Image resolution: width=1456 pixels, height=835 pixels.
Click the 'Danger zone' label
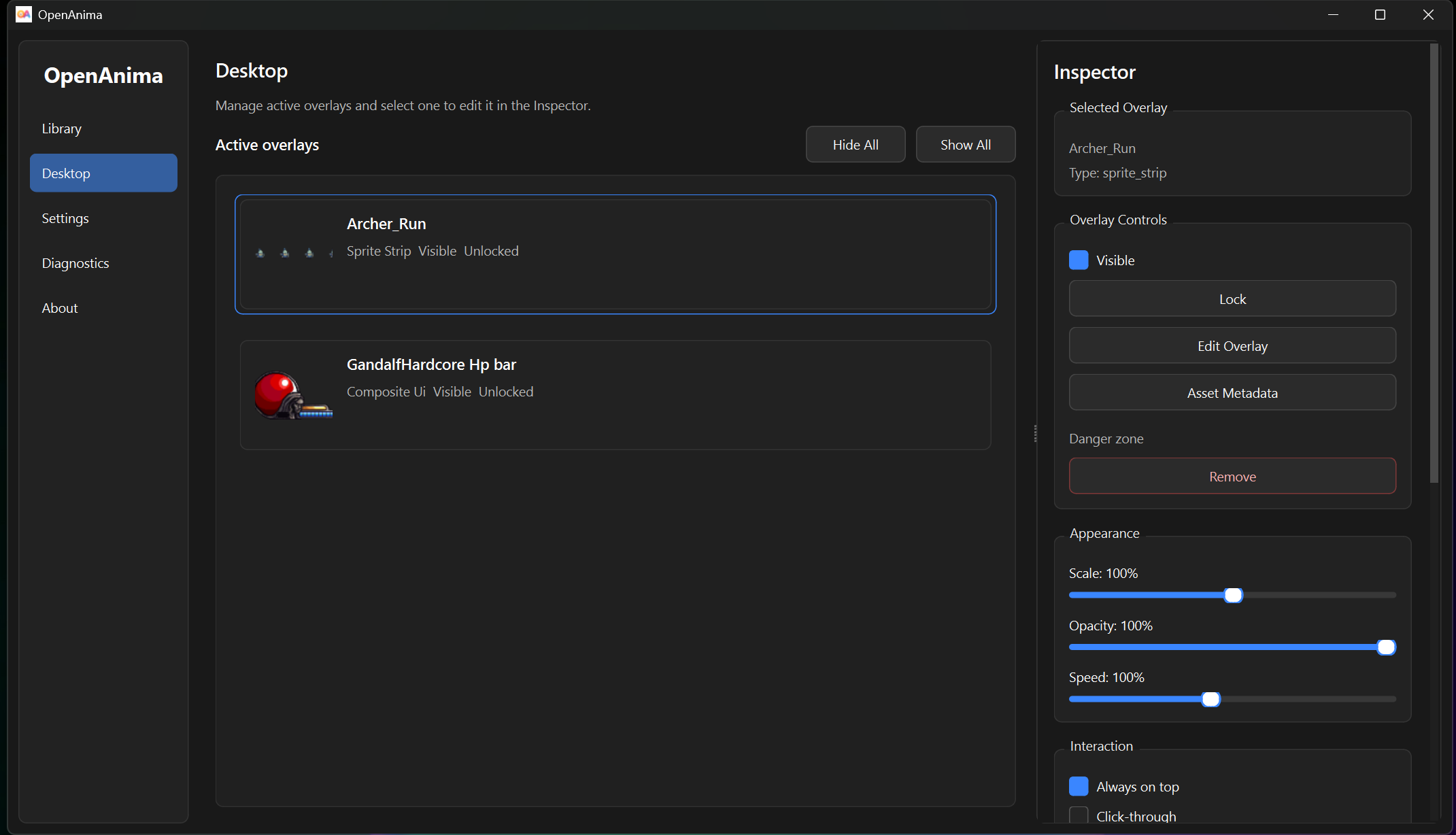[x=1106, y=439]
